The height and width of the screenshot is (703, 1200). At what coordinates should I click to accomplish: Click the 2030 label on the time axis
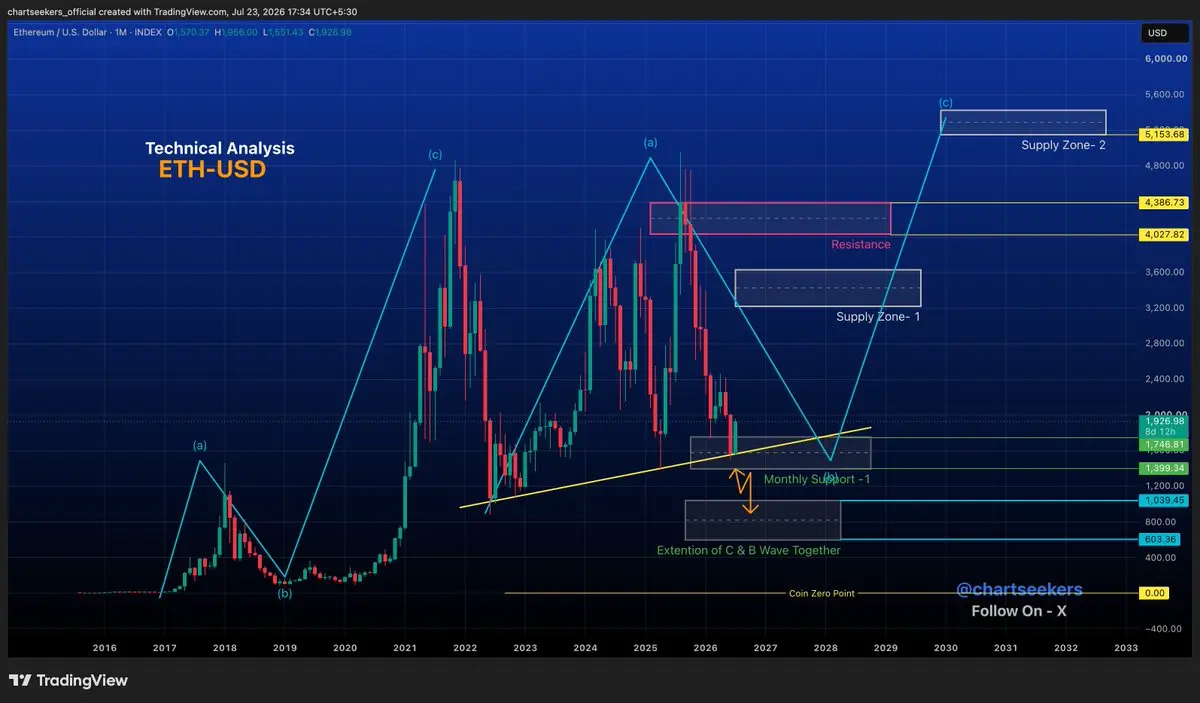tap(946, 648)
